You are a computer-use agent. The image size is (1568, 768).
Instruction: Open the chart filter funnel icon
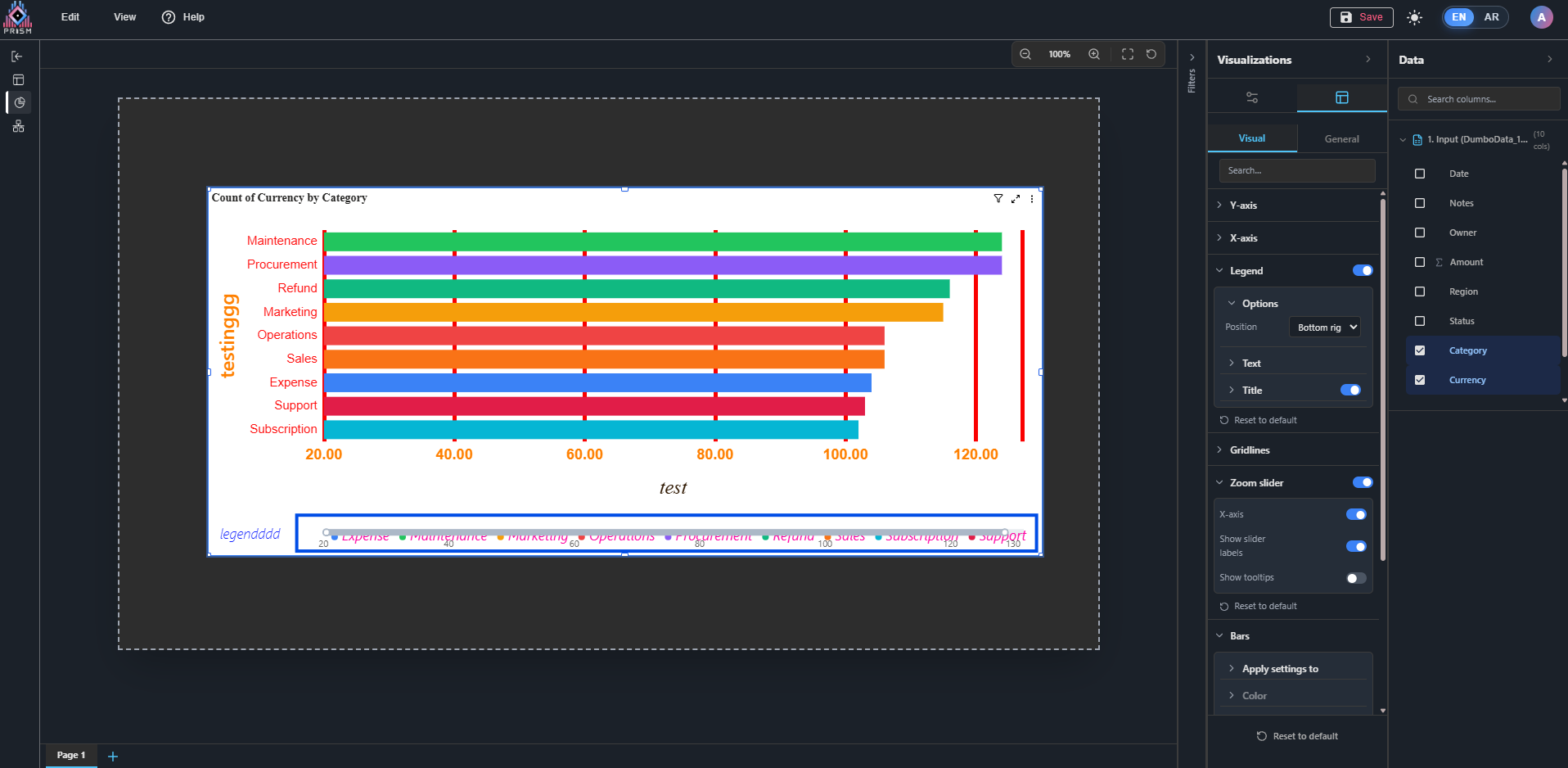point(998,199)
